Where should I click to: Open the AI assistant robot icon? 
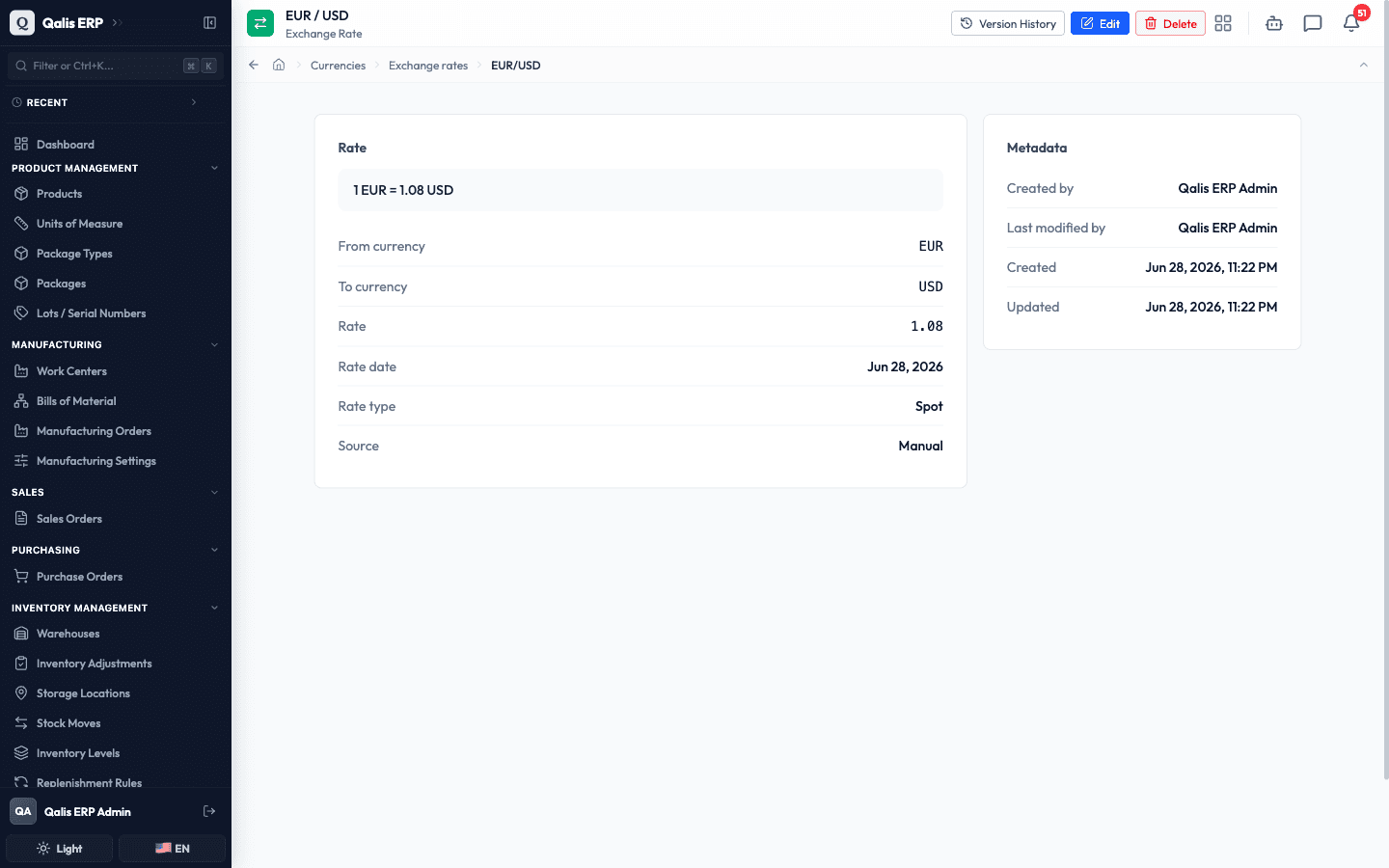pos(1274,23)
